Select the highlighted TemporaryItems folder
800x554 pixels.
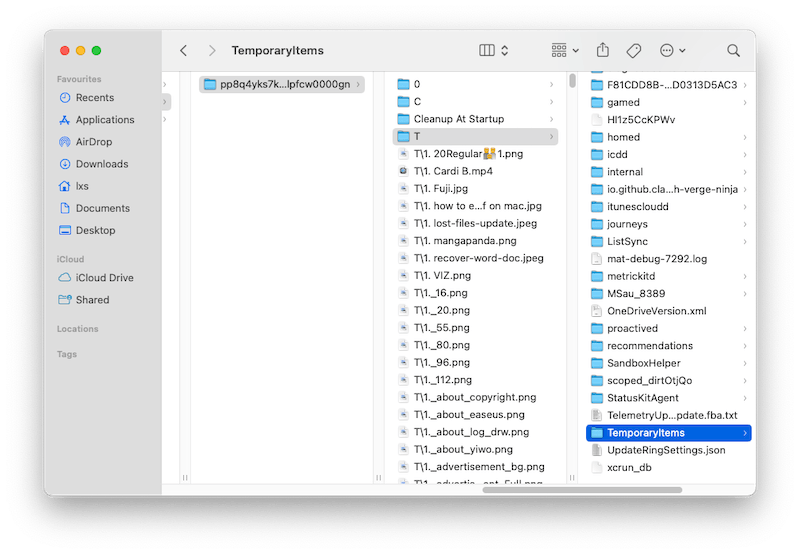coord(669,433)
